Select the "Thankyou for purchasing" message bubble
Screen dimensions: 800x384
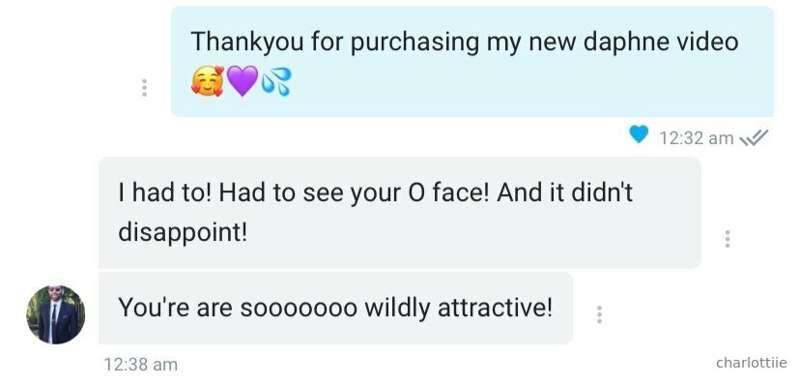coord(472,62)
